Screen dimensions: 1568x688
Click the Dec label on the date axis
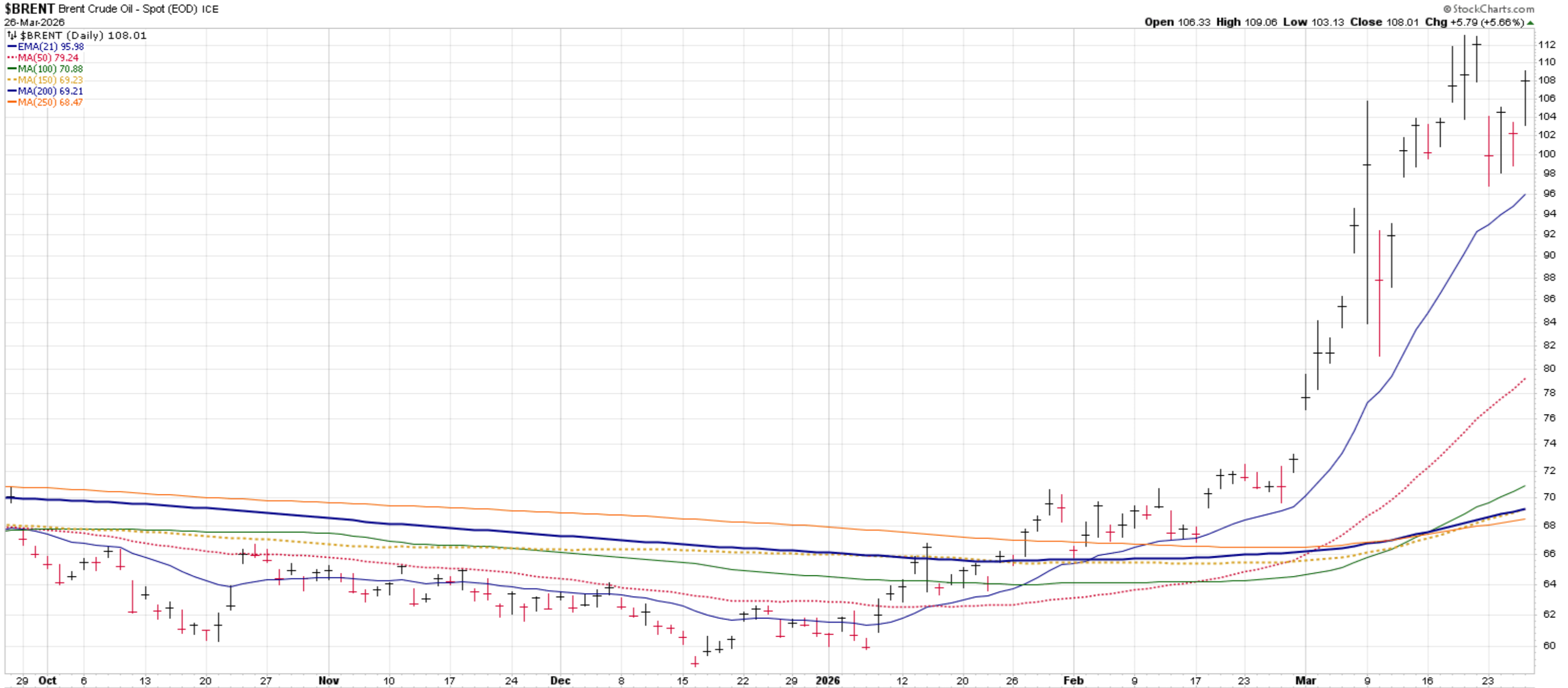pyautogui.click(x=560, y=680)
